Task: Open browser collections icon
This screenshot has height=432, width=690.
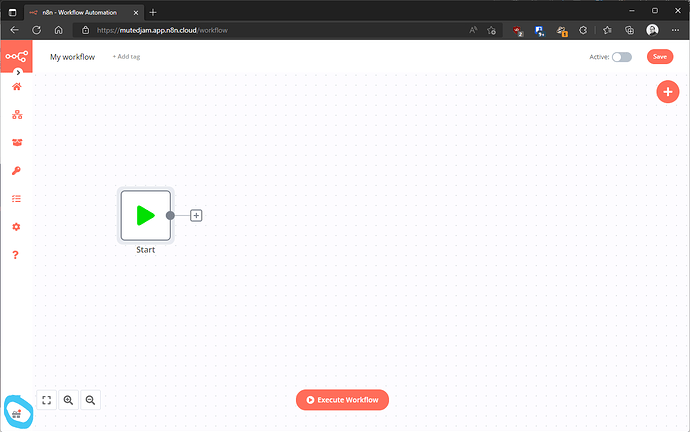Action: (x=630, y=30)
